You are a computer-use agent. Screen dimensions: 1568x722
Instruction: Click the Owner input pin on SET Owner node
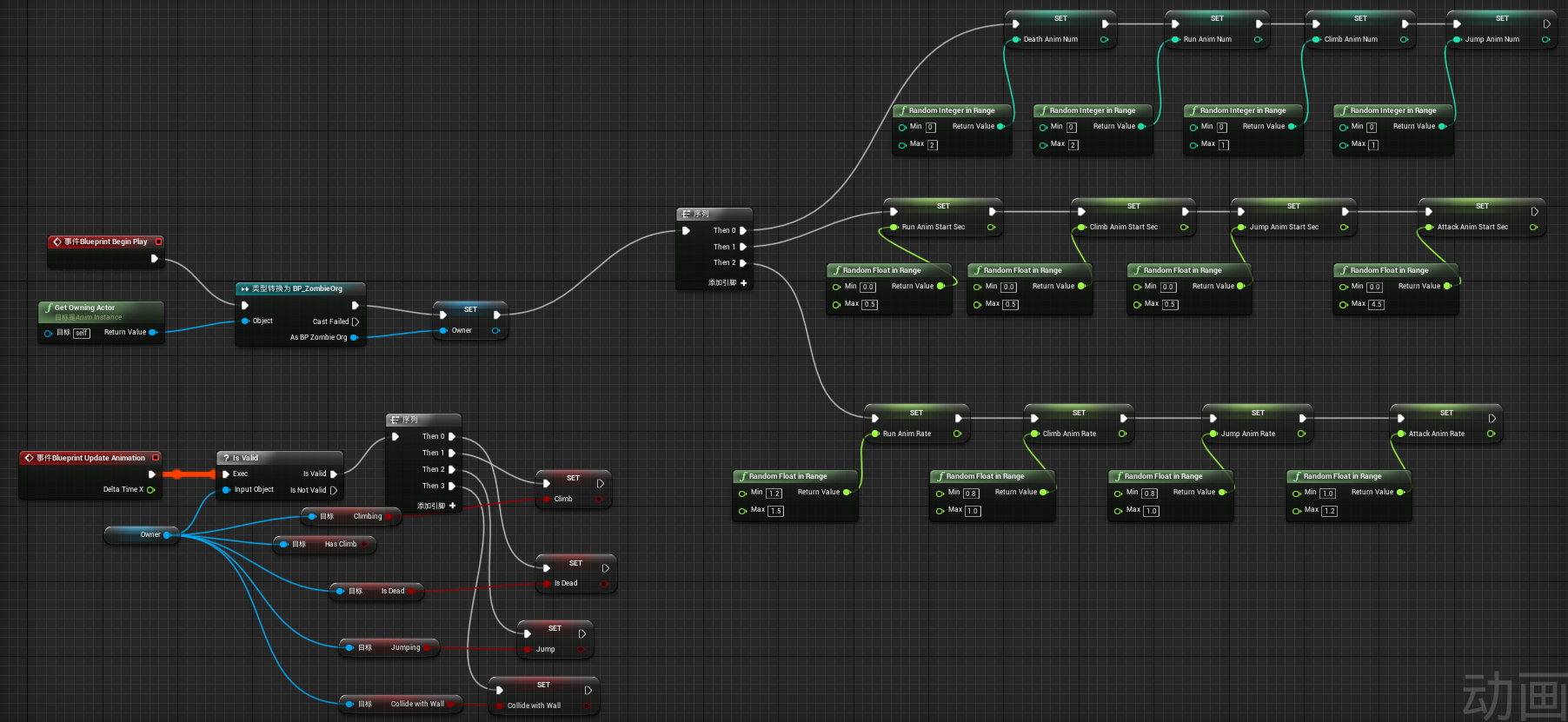pos(443,330)
